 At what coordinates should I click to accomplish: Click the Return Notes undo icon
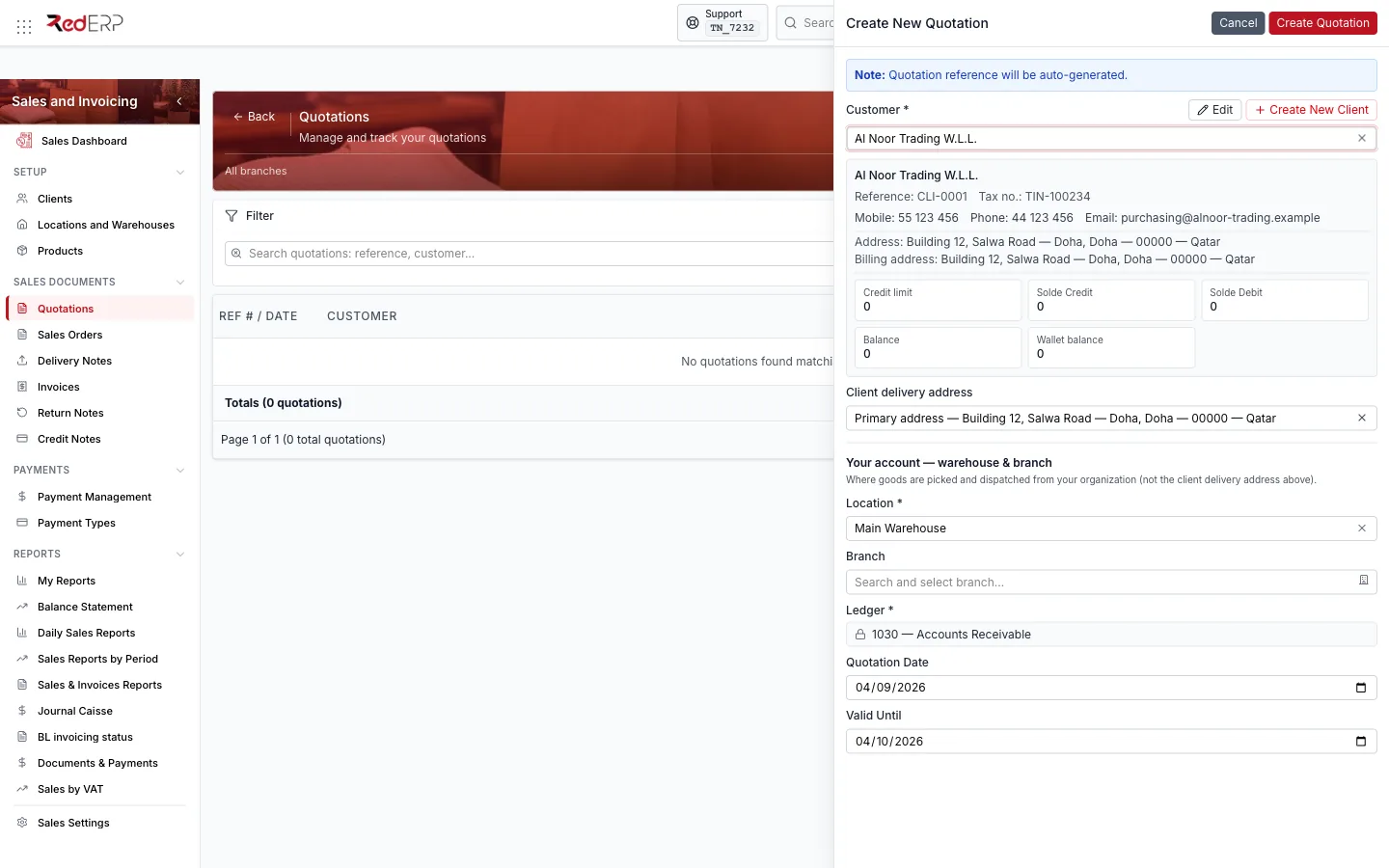pyautogui.click(x=22, y=413)
